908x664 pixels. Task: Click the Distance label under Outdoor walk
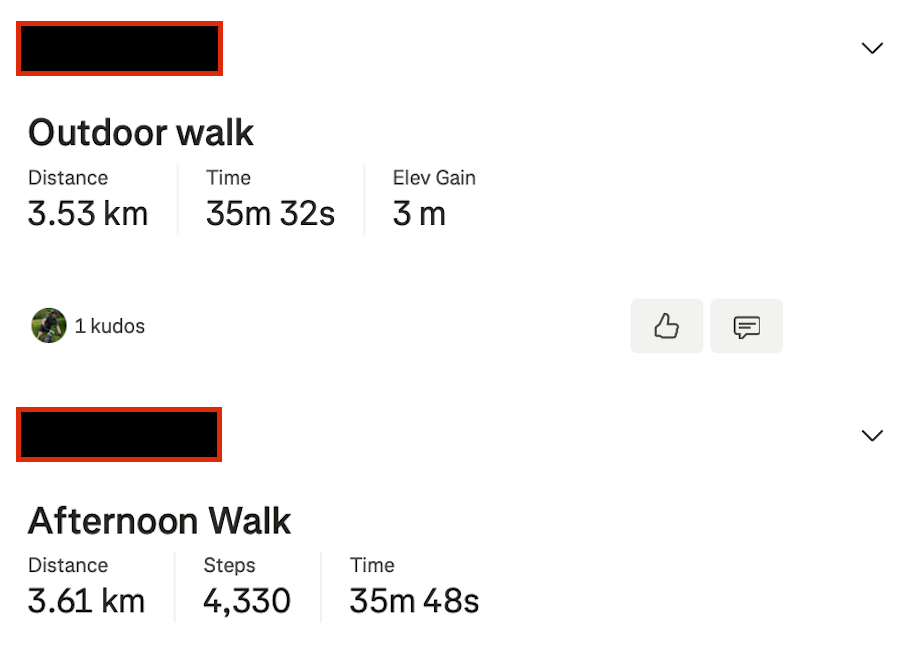[x=68, y=178]
